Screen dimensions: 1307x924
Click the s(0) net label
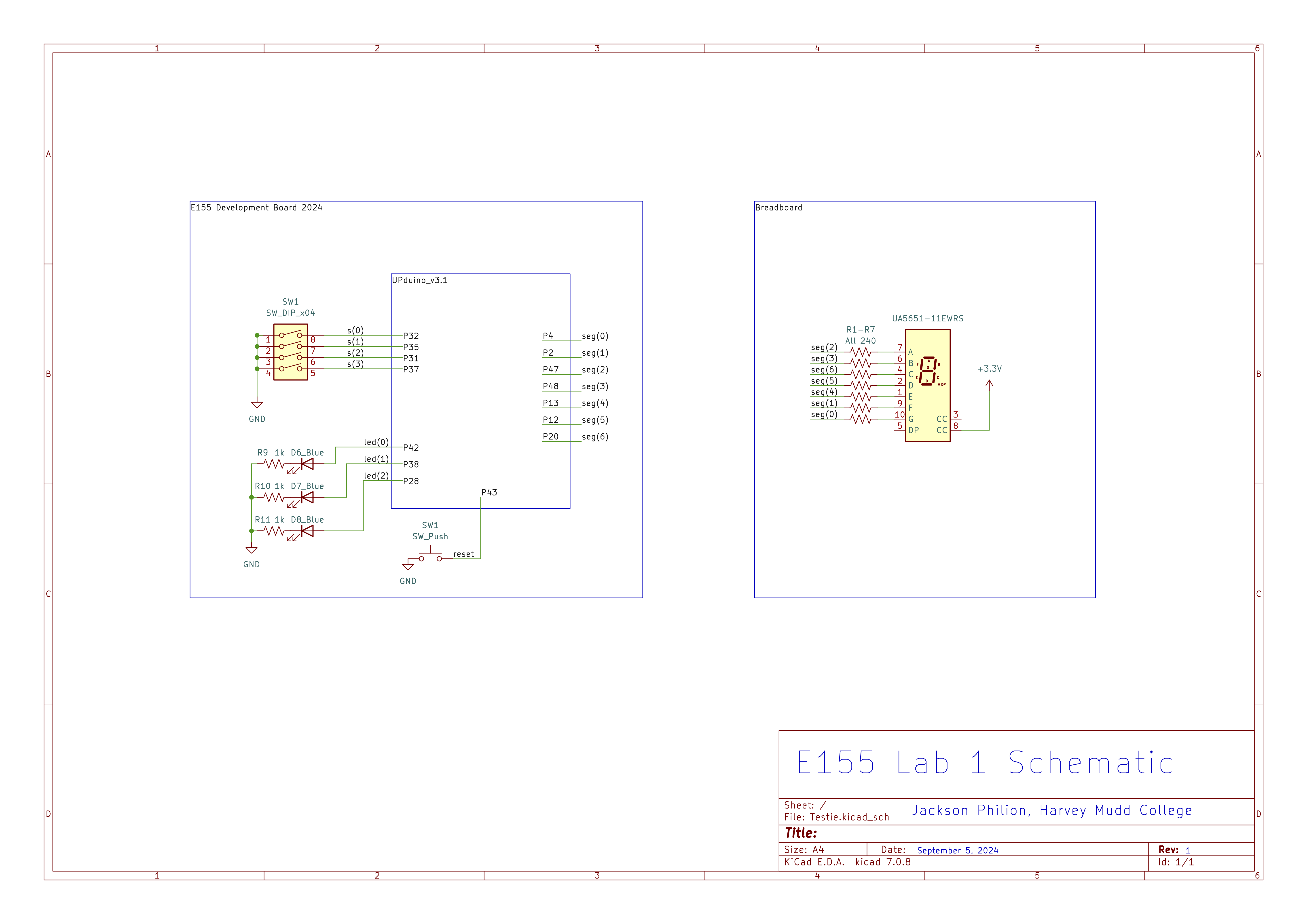[355, 331]
